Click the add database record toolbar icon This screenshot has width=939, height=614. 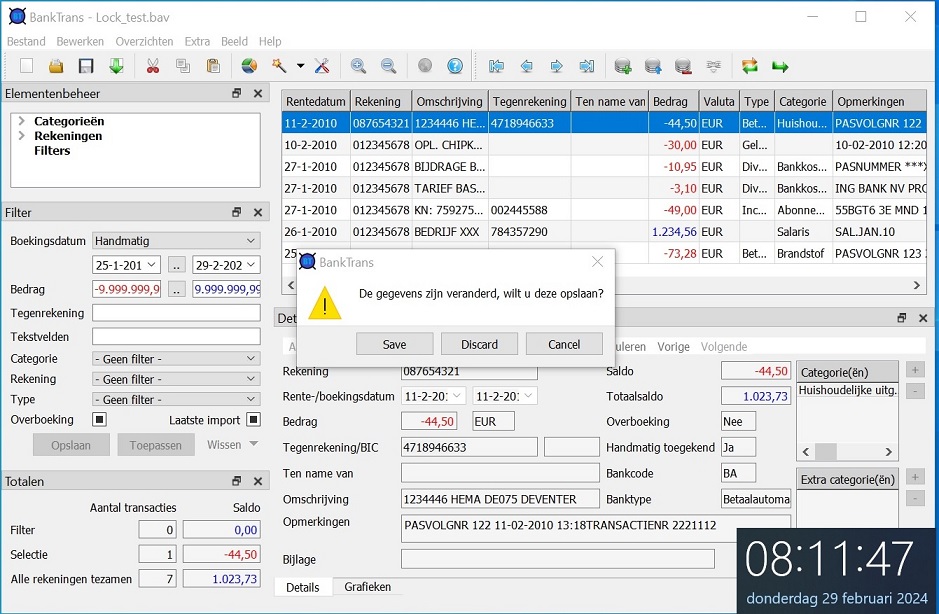[622, 66]
